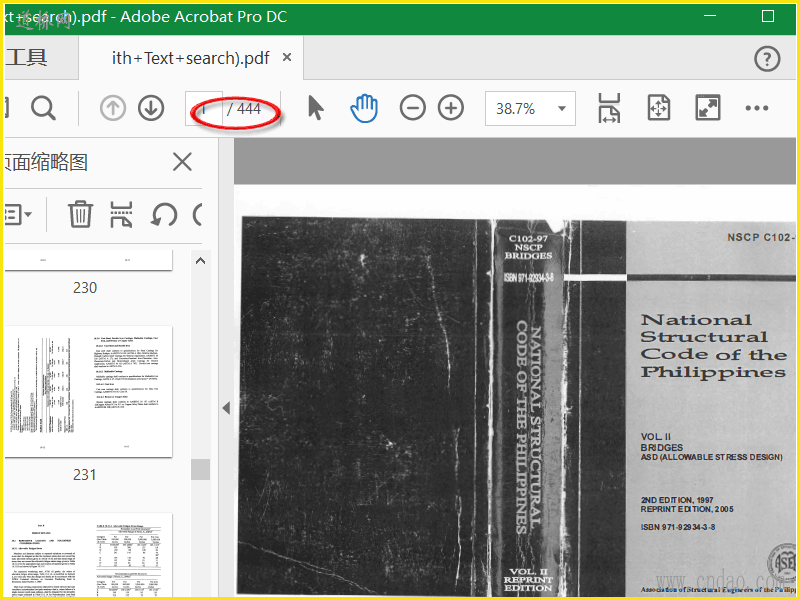The image size is (800, 600).
Task: Click the thumbnail scrollbar handle
Action: [201, 469]
